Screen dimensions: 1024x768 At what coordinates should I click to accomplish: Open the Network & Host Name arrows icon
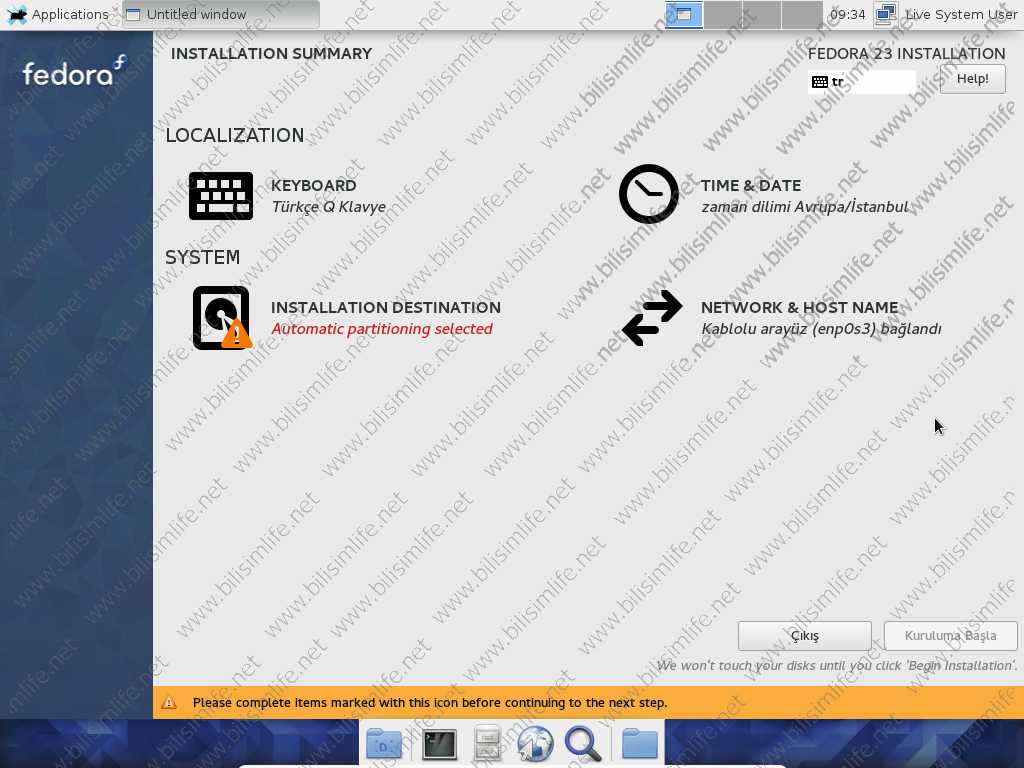[651, 317]
